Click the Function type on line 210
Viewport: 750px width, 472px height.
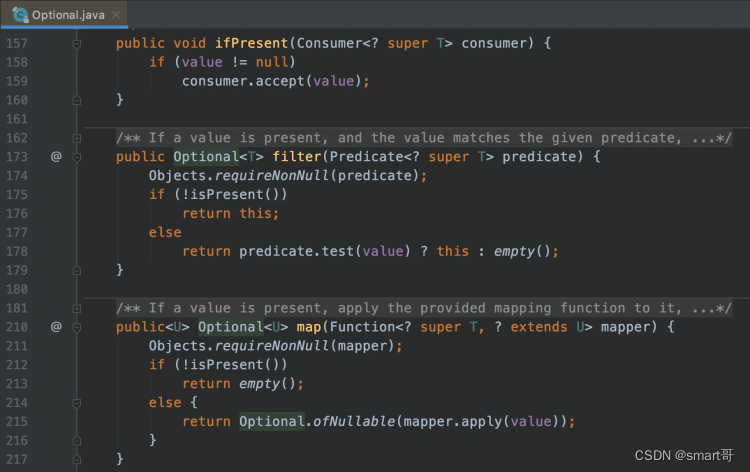(x=362, y=327)
